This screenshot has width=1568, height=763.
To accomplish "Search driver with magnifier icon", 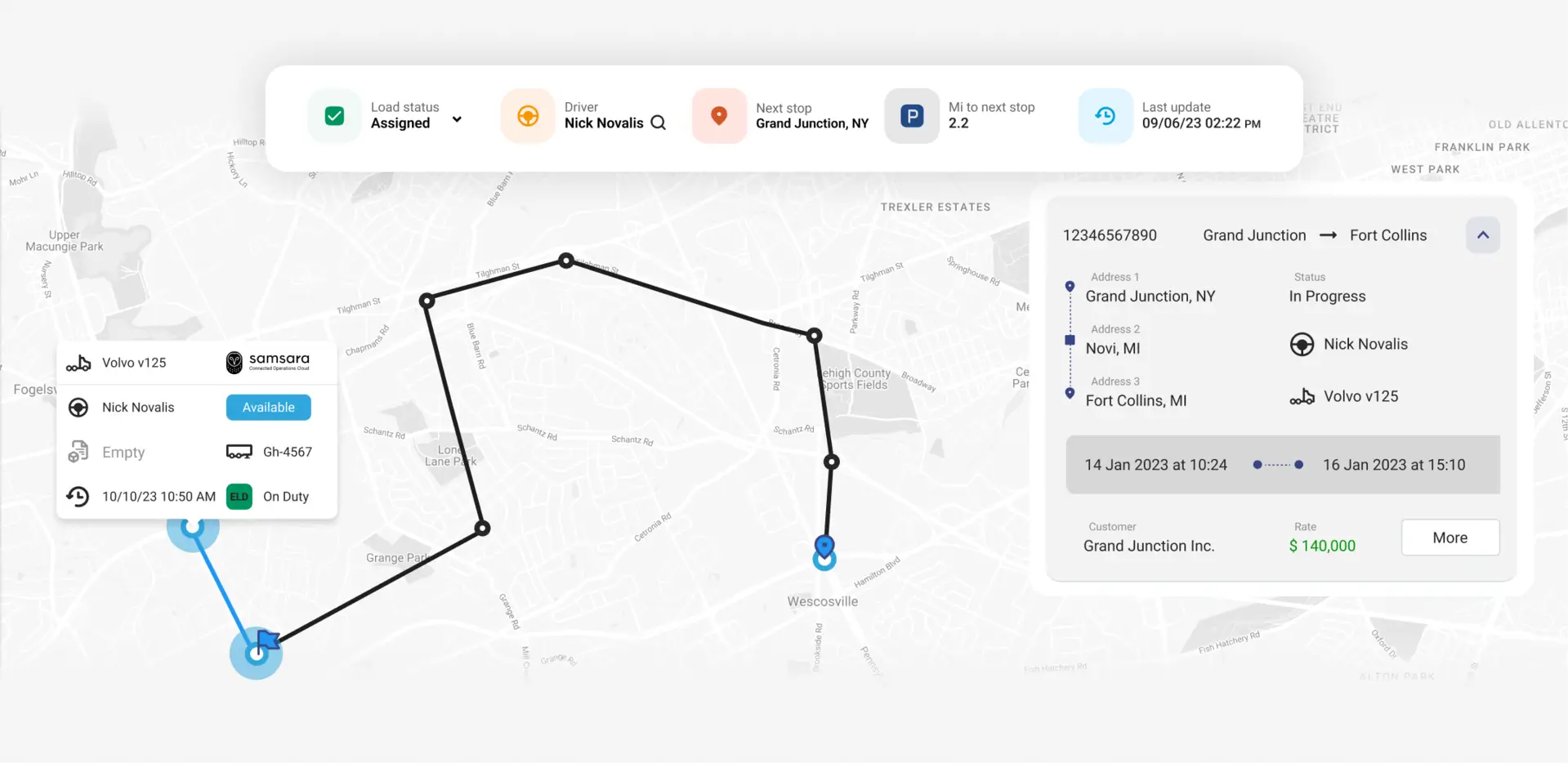I will 659,123.
